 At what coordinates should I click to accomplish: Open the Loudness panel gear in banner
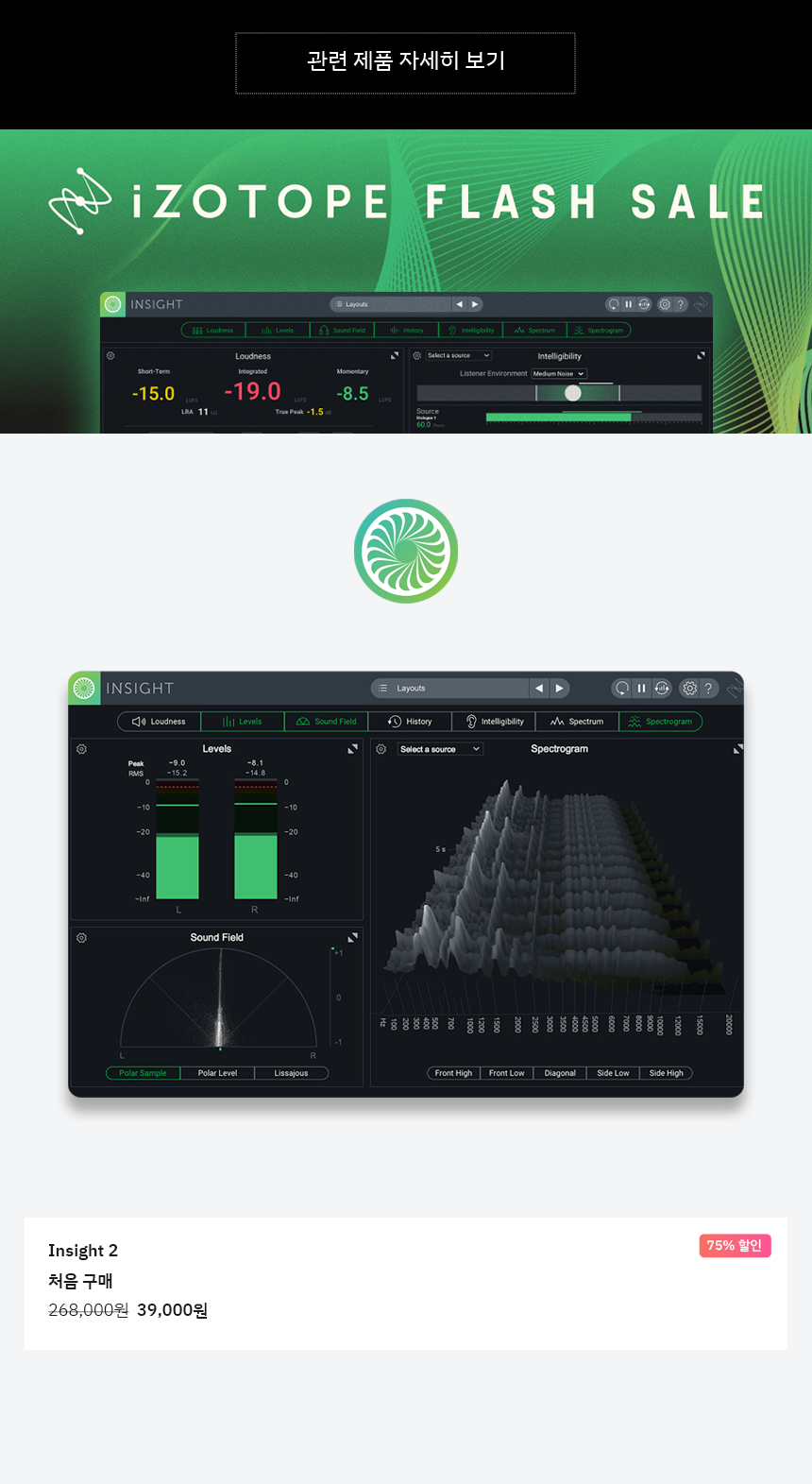tap(110, 356)
